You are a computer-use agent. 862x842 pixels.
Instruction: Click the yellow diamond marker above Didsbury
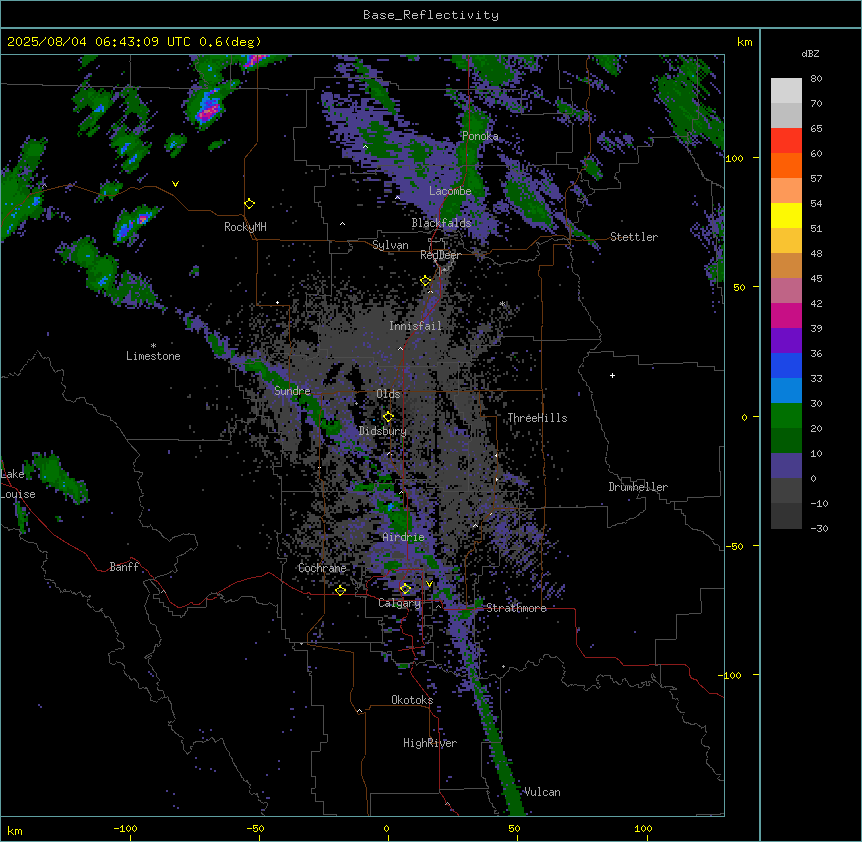click(x=388, y=417)
